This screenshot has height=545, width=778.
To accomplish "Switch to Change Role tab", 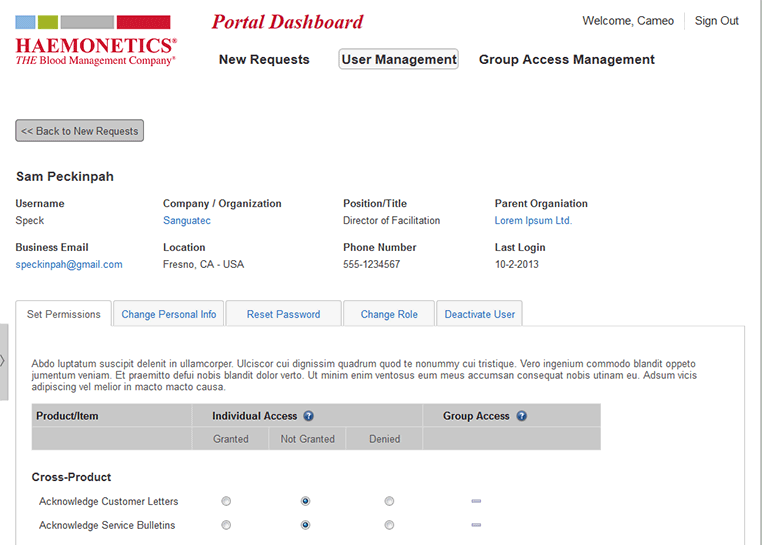I will point(389,314).
